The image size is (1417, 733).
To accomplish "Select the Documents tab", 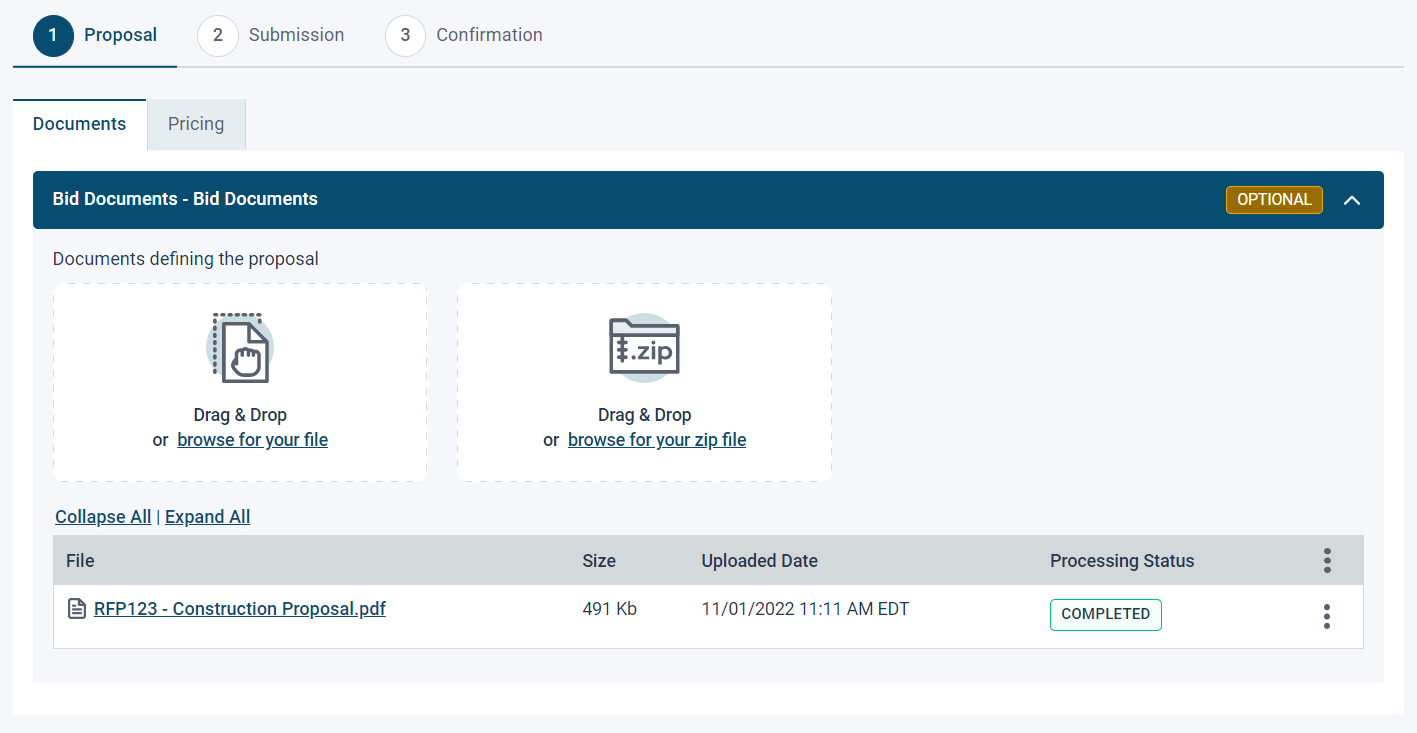I will pyautogui.click(x=79, y=124).
